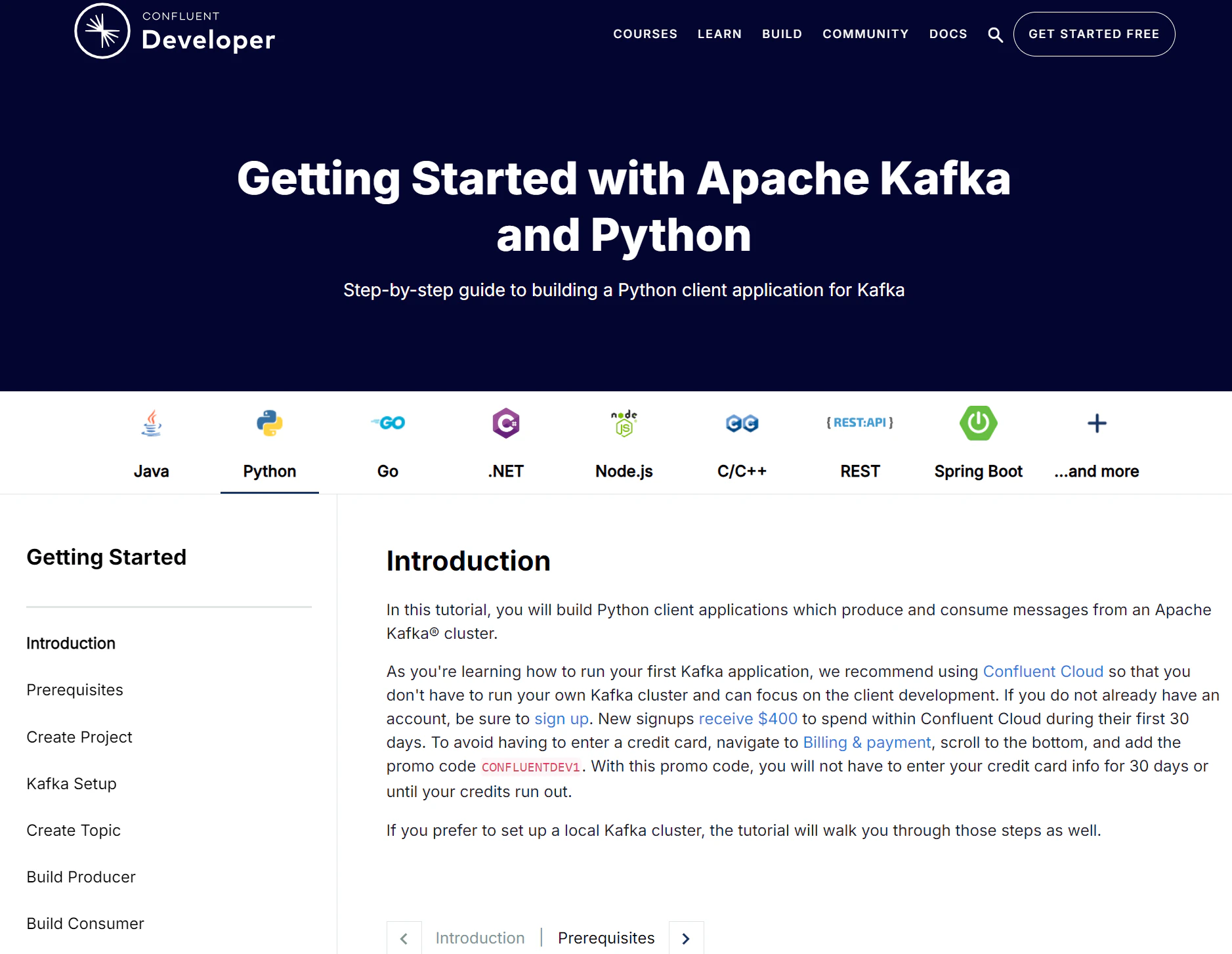
Task: Choose the C# .NET icon
Action: [x=506, y=423]
